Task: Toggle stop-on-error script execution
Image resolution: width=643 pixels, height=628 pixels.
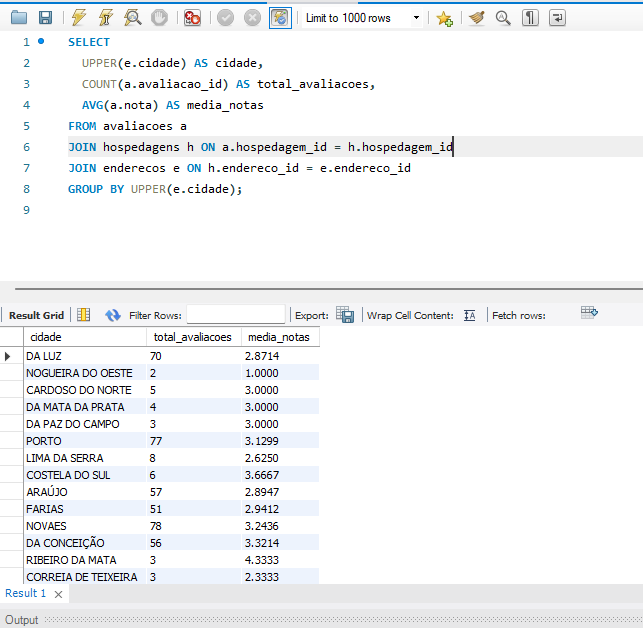Action: (x=193, y=18)
